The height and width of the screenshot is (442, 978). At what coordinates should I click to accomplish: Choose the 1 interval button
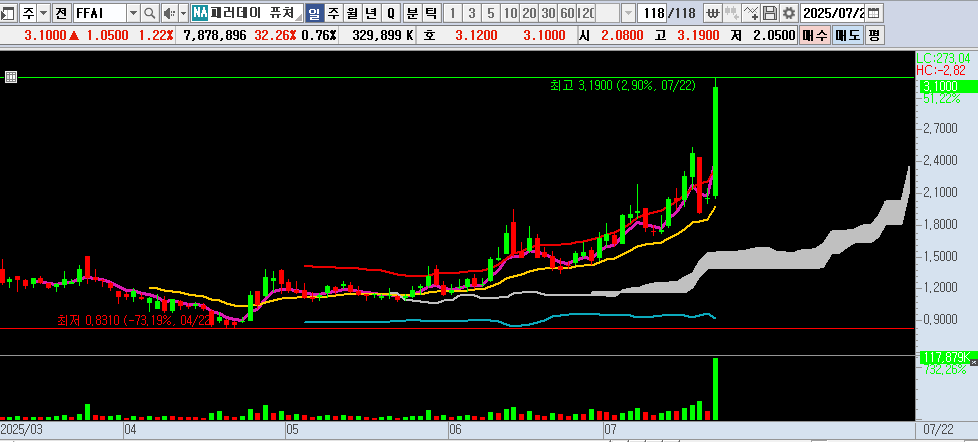453,12
